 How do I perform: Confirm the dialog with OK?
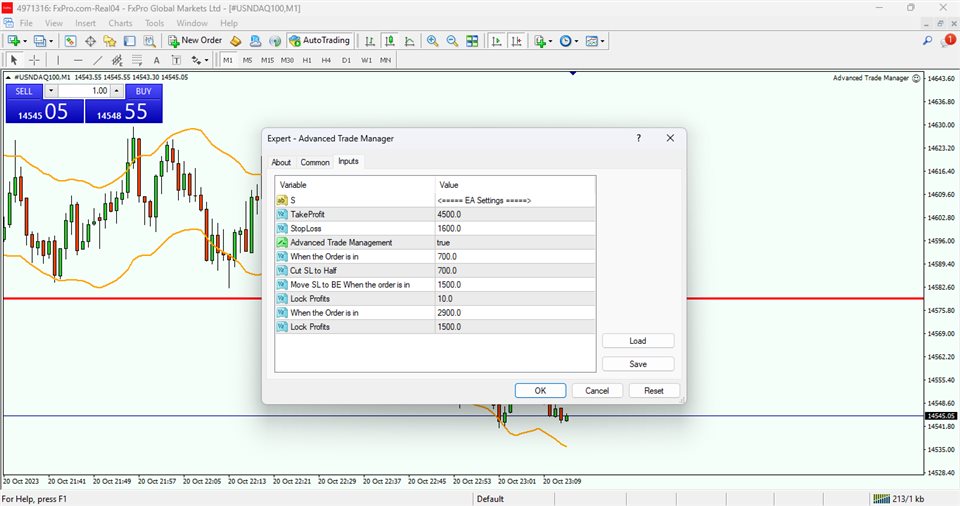click(x=540, y=391)
